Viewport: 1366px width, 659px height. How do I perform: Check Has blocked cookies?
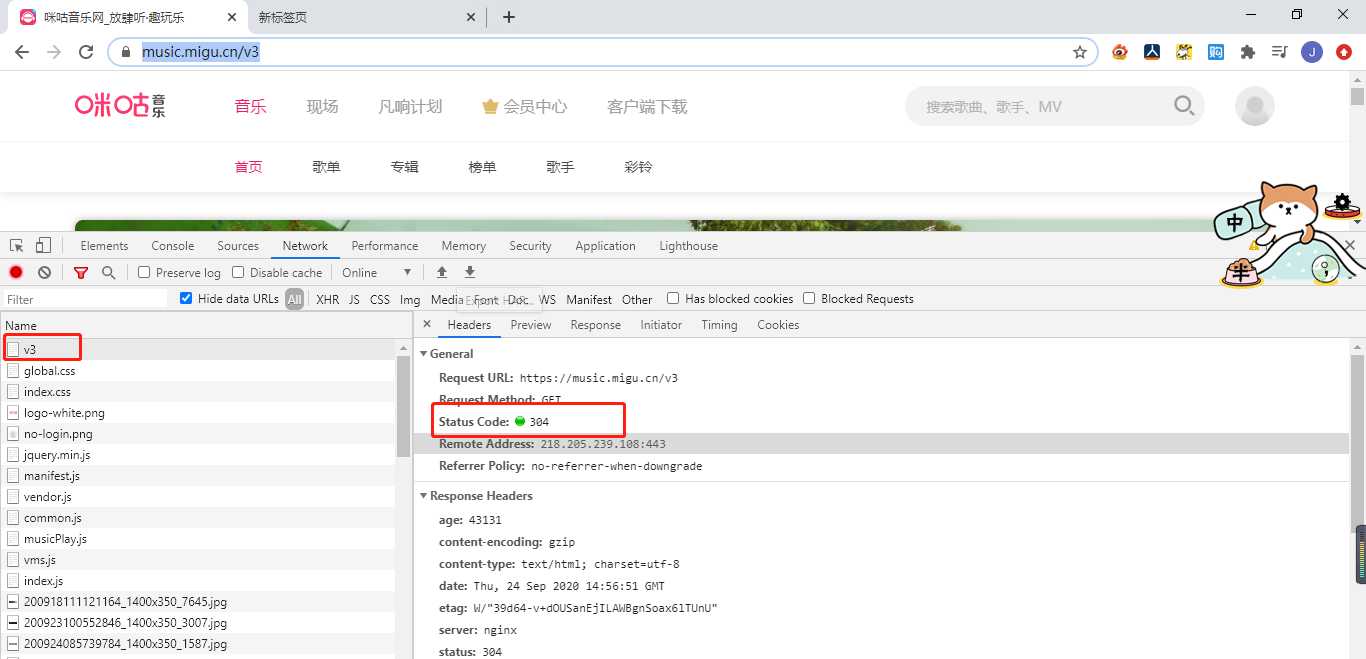[x=673, y=298]
